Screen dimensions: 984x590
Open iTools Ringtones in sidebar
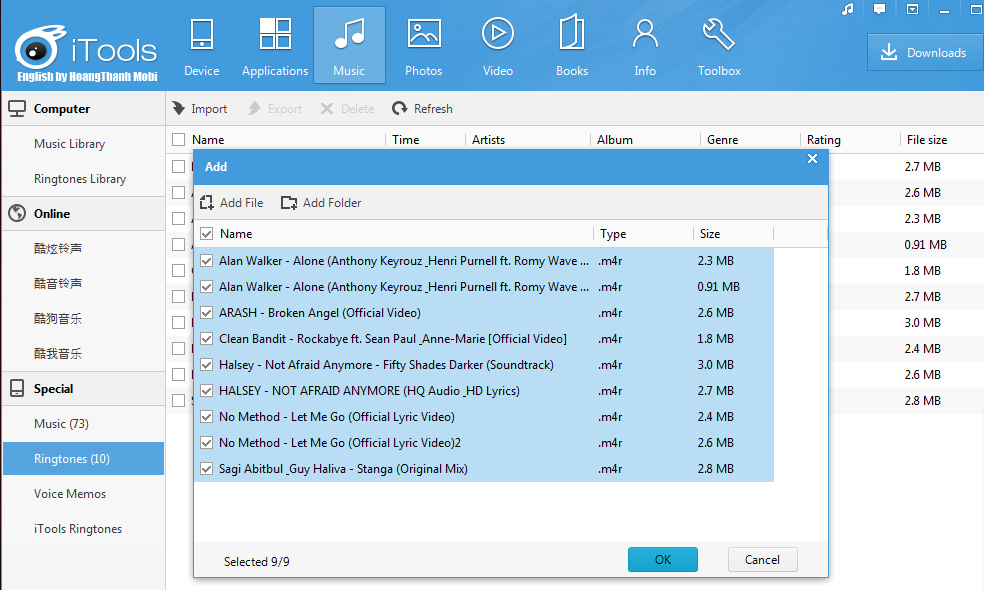(78, 529)
